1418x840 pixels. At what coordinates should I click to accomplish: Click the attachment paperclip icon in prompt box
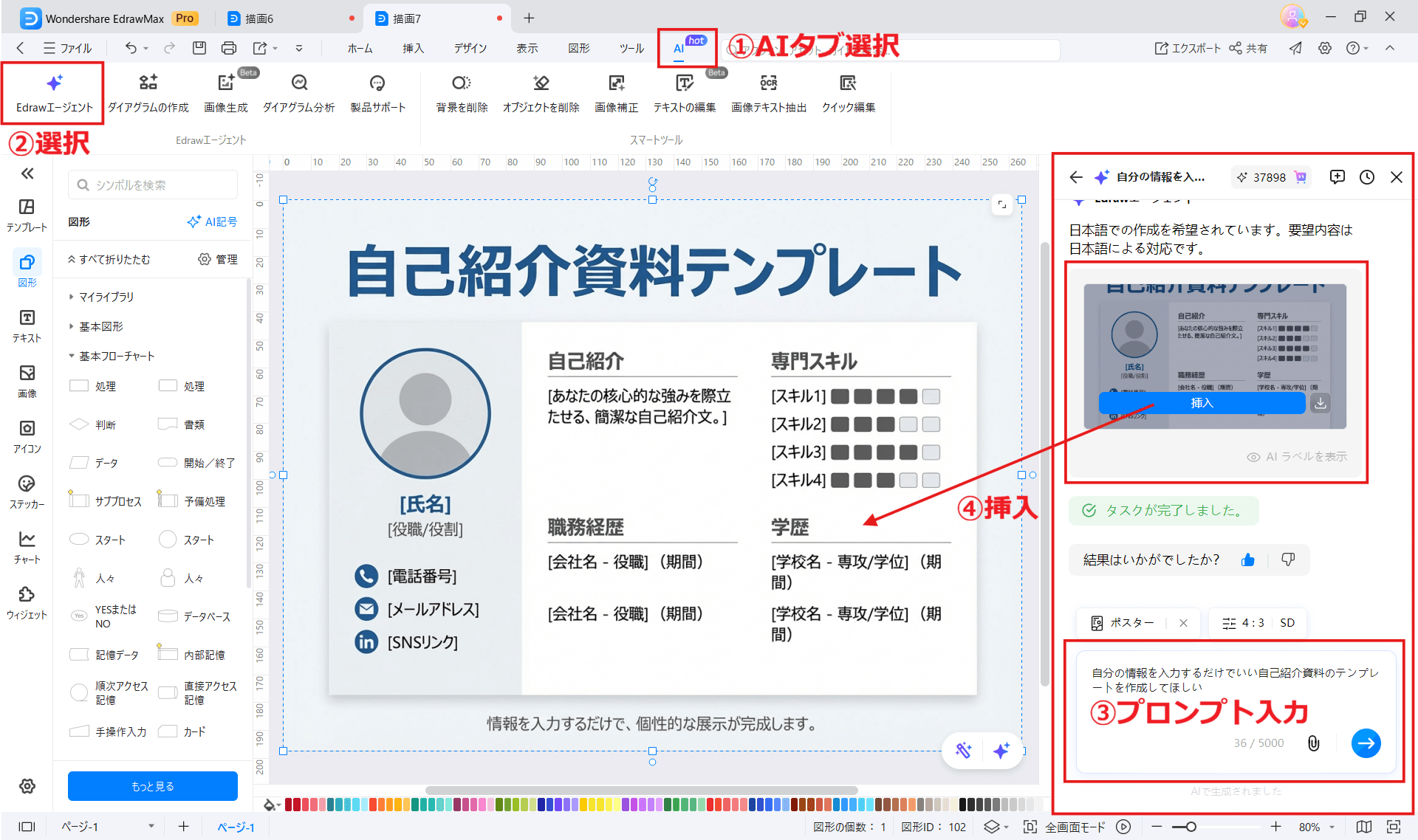[1313, 743]
